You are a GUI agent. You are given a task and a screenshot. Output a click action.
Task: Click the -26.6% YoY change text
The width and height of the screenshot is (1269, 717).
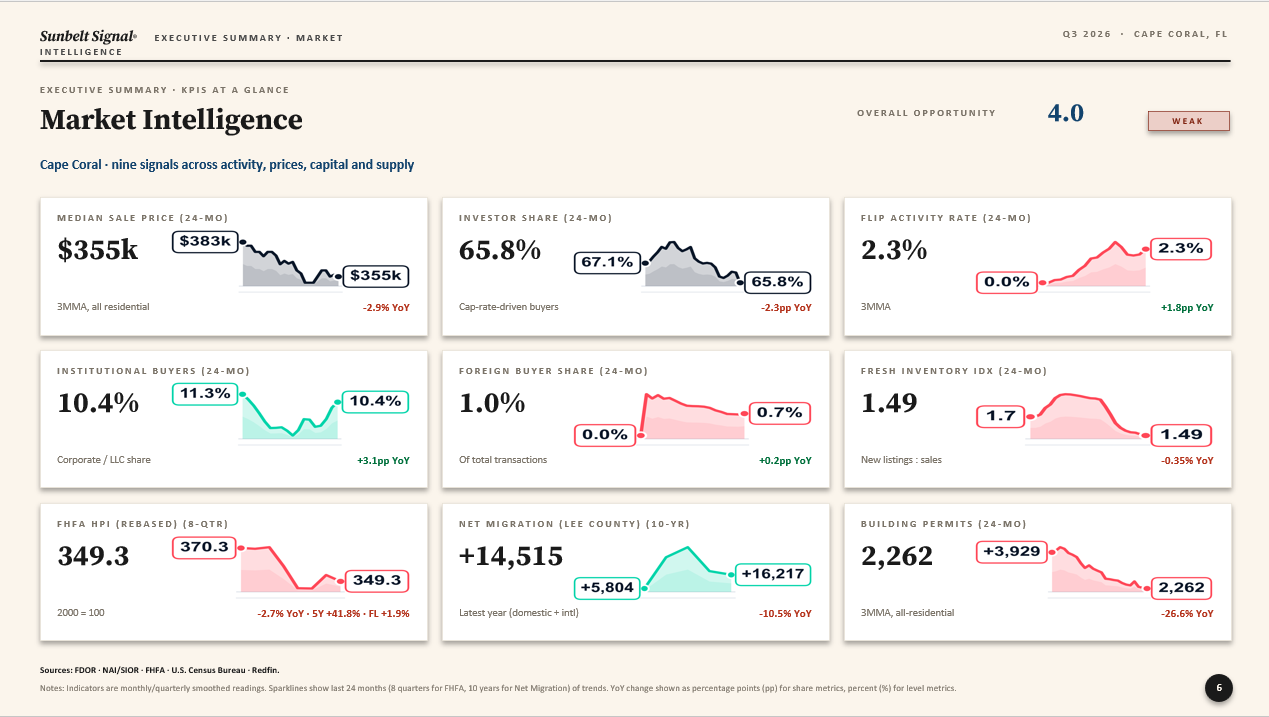1186,613
